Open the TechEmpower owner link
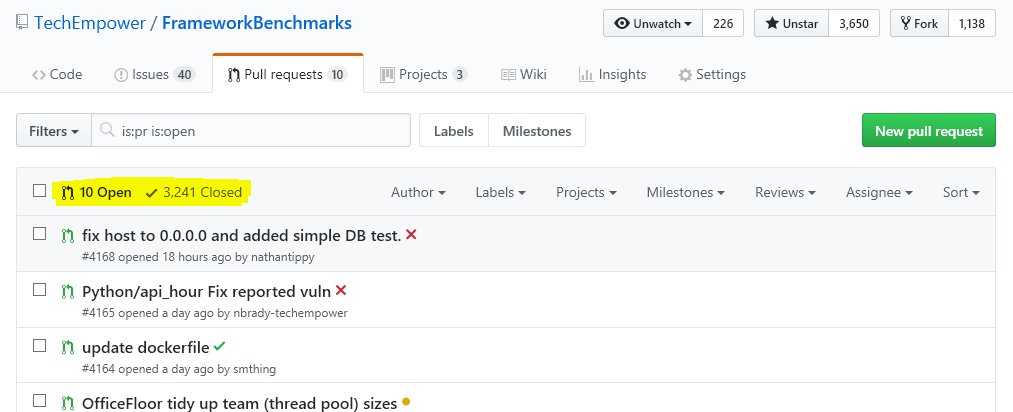 coord(89,23)
